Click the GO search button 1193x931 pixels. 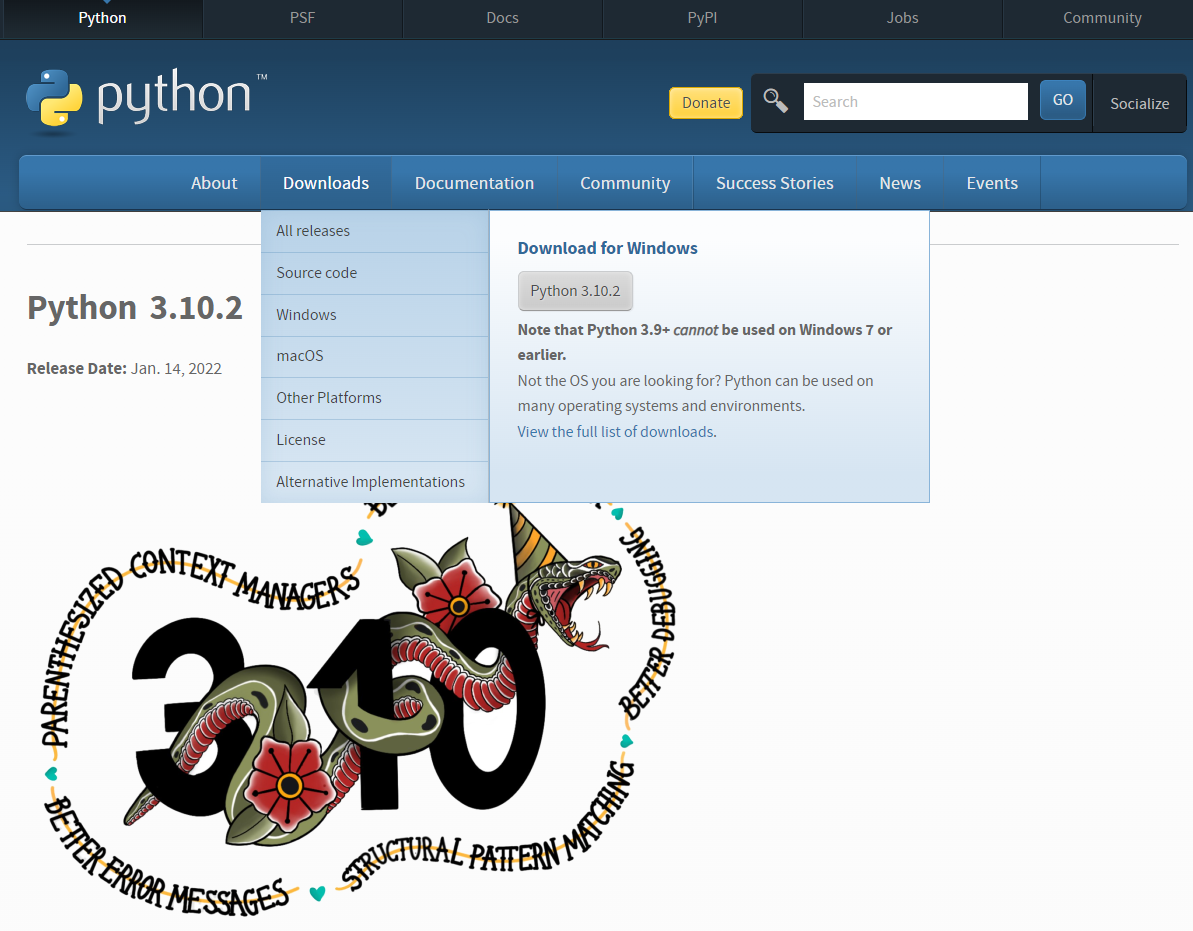coord(1062,100)
